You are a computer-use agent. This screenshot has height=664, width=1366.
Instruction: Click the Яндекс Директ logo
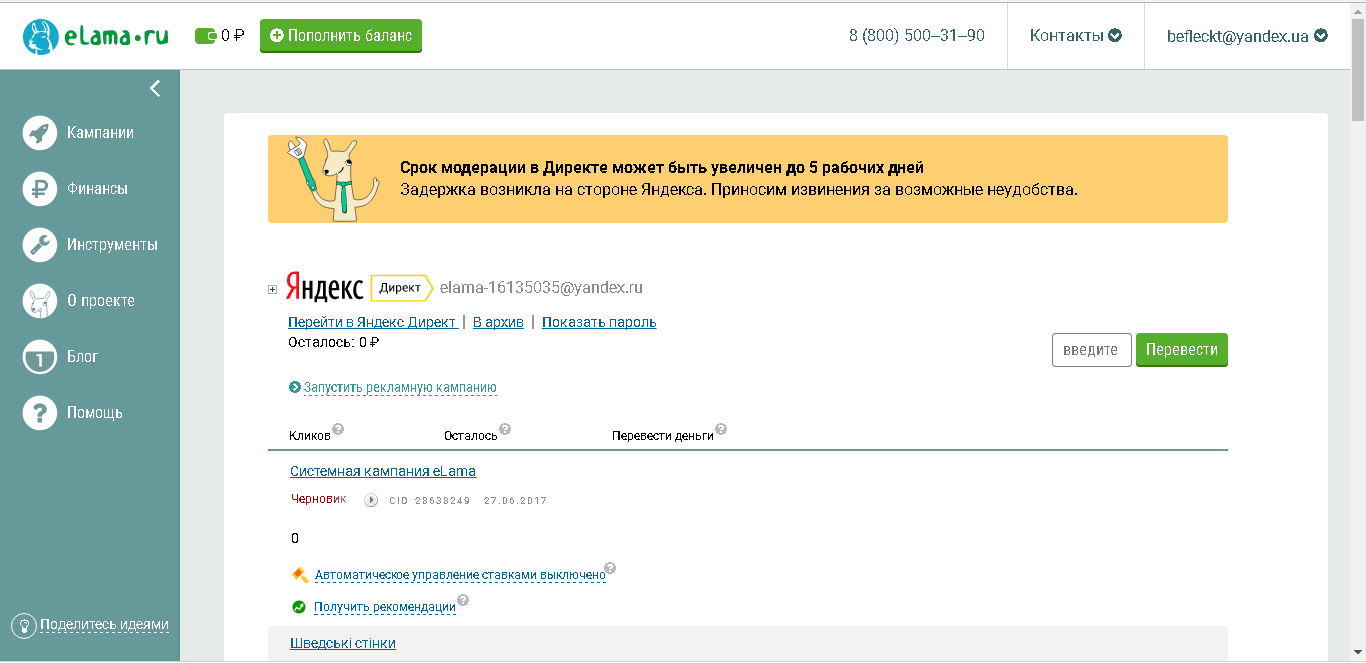(x=359, y=288)
